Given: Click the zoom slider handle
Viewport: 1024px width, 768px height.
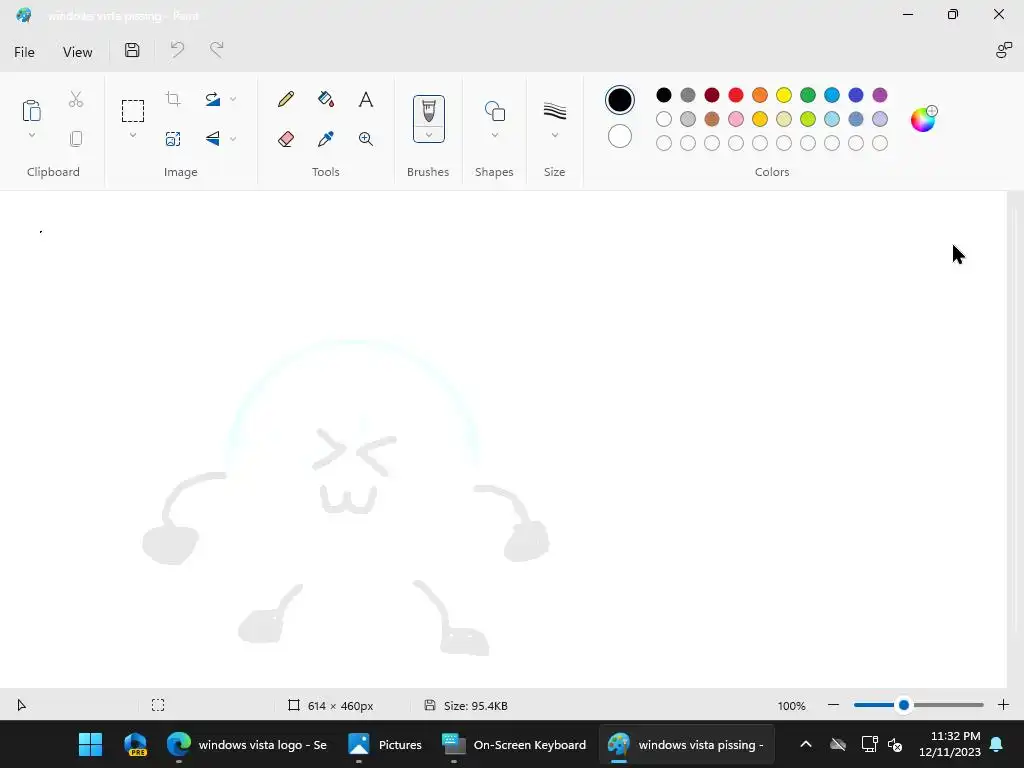Looking at the screenshot, I should (904, 705).
